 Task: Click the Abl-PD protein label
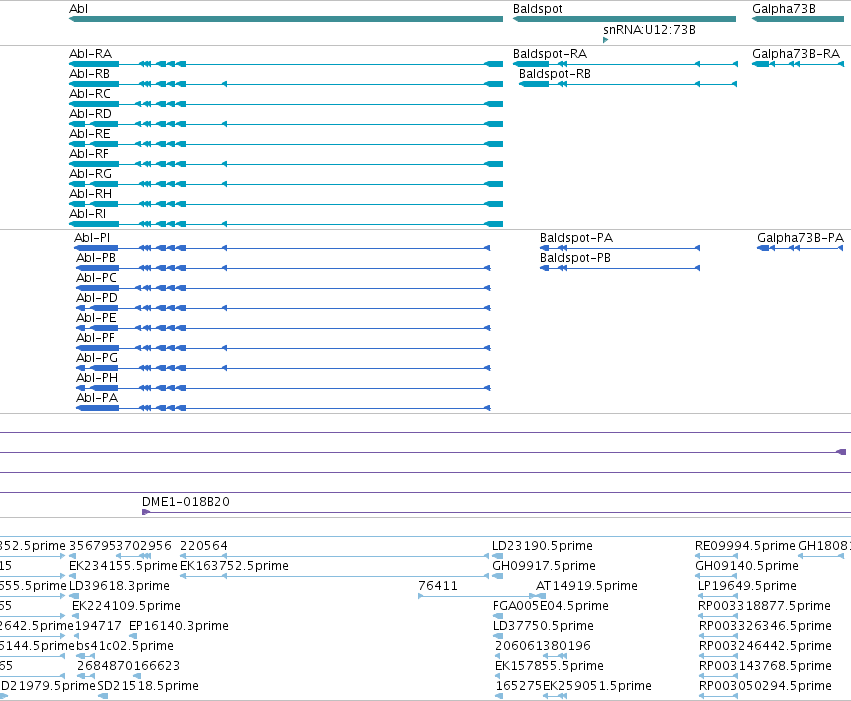(97, 298)
